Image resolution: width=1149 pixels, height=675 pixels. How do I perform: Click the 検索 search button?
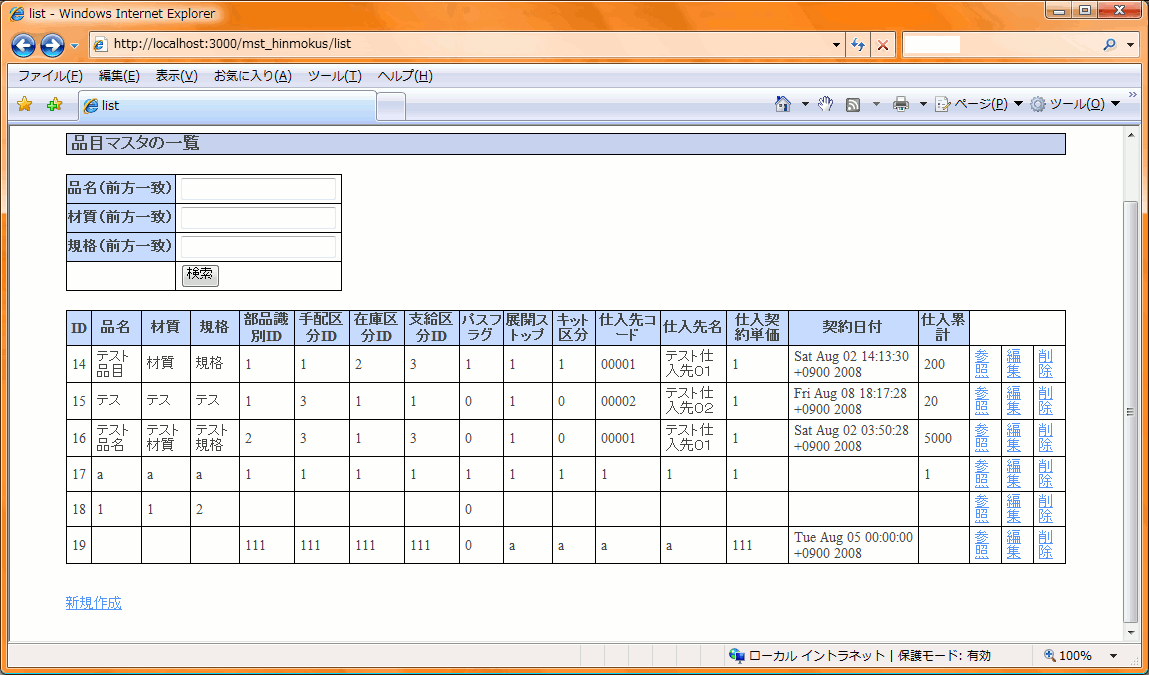coord(200,275)
